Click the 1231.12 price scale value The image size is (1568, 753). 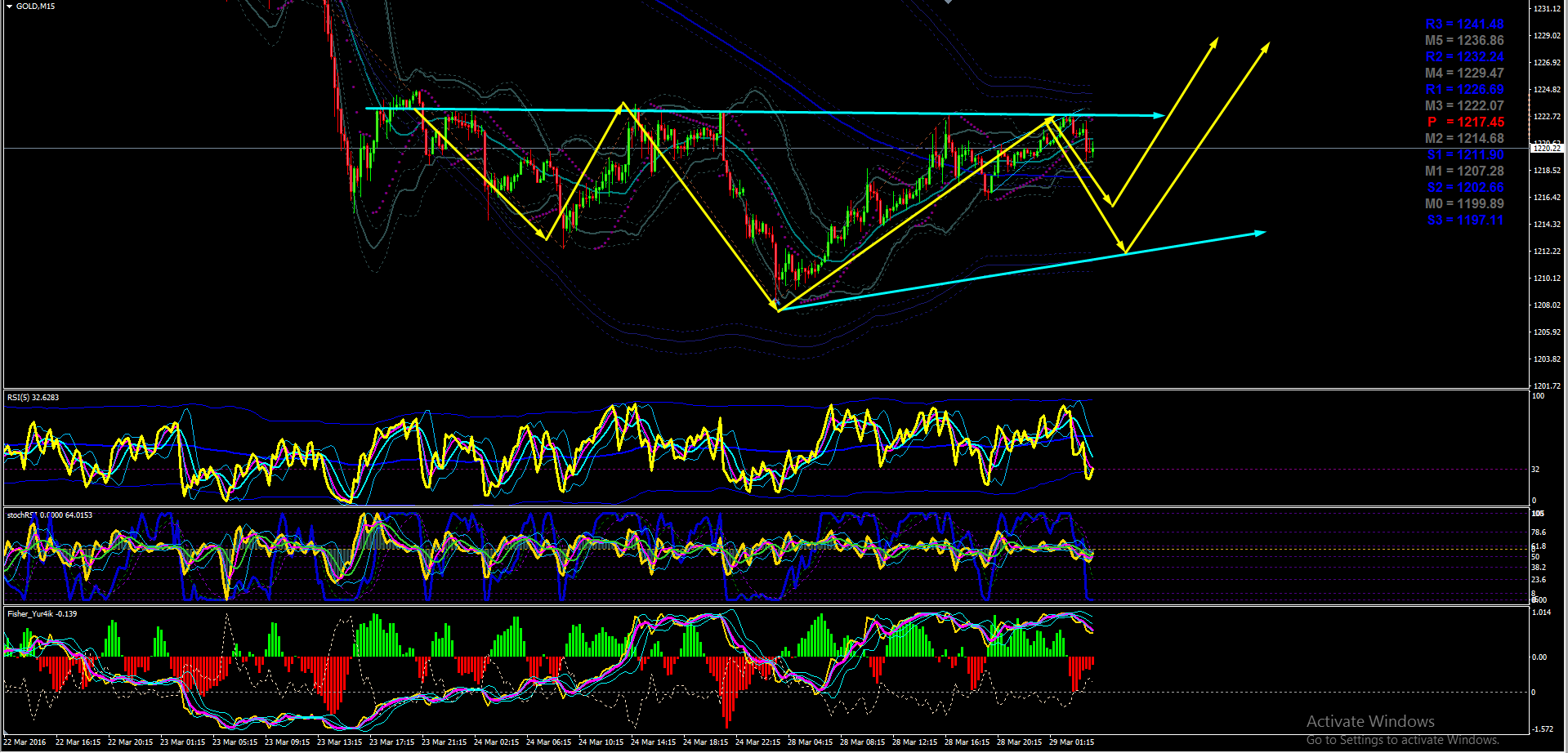pyautogui.click(x=1547, y=9)
